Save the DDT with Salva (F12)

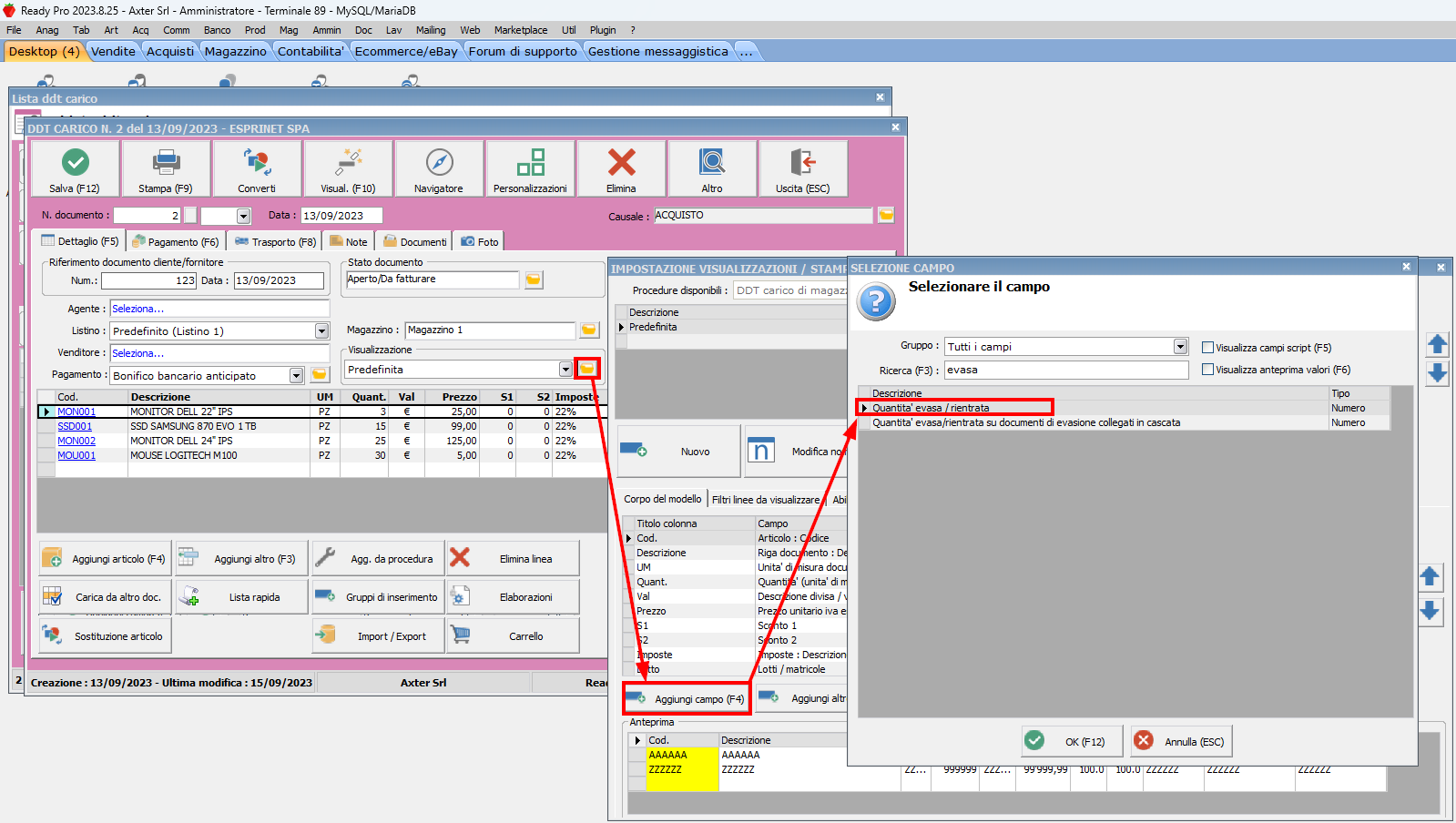click(x=75, y=168)
